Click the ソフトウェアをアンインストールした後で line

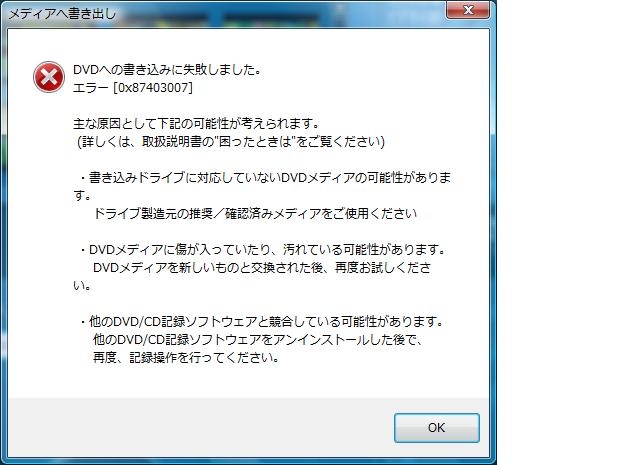258,340
